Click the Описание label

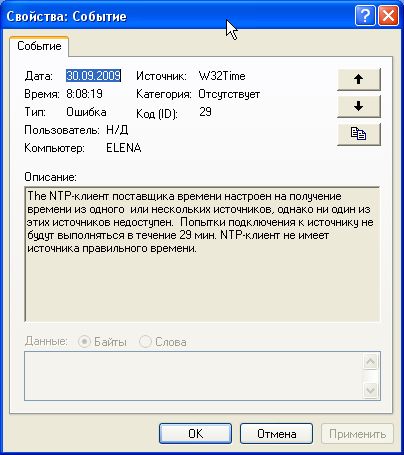51,177
